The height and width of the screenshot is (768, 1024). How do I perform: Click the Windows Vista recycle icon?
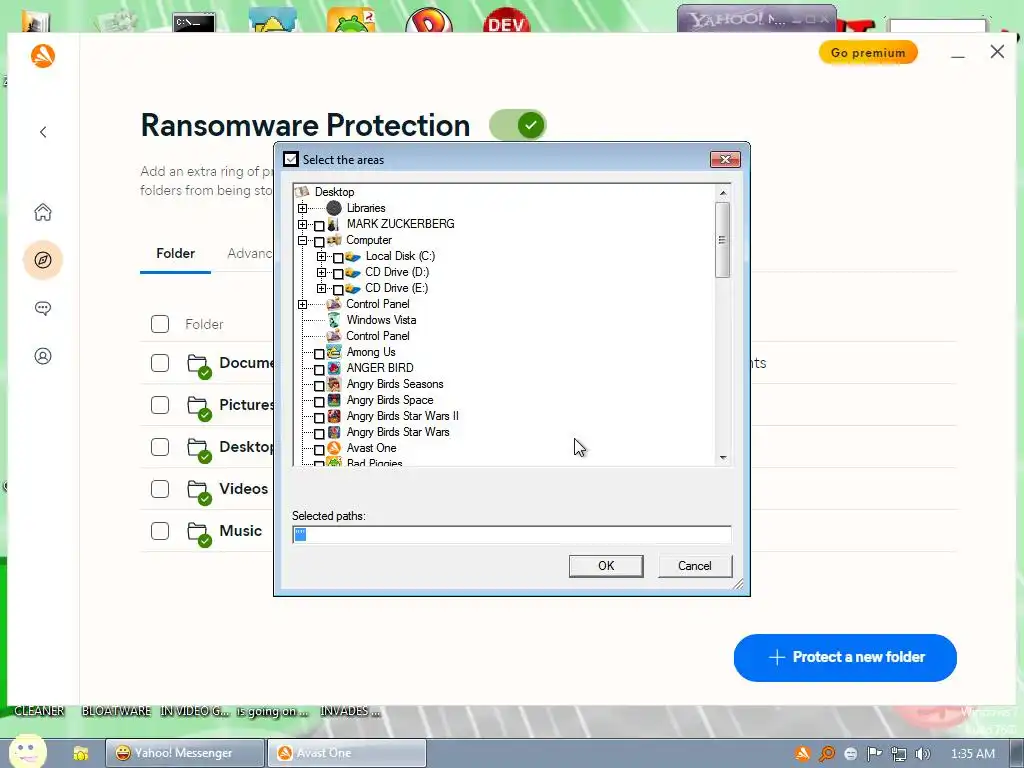(334, 320)
